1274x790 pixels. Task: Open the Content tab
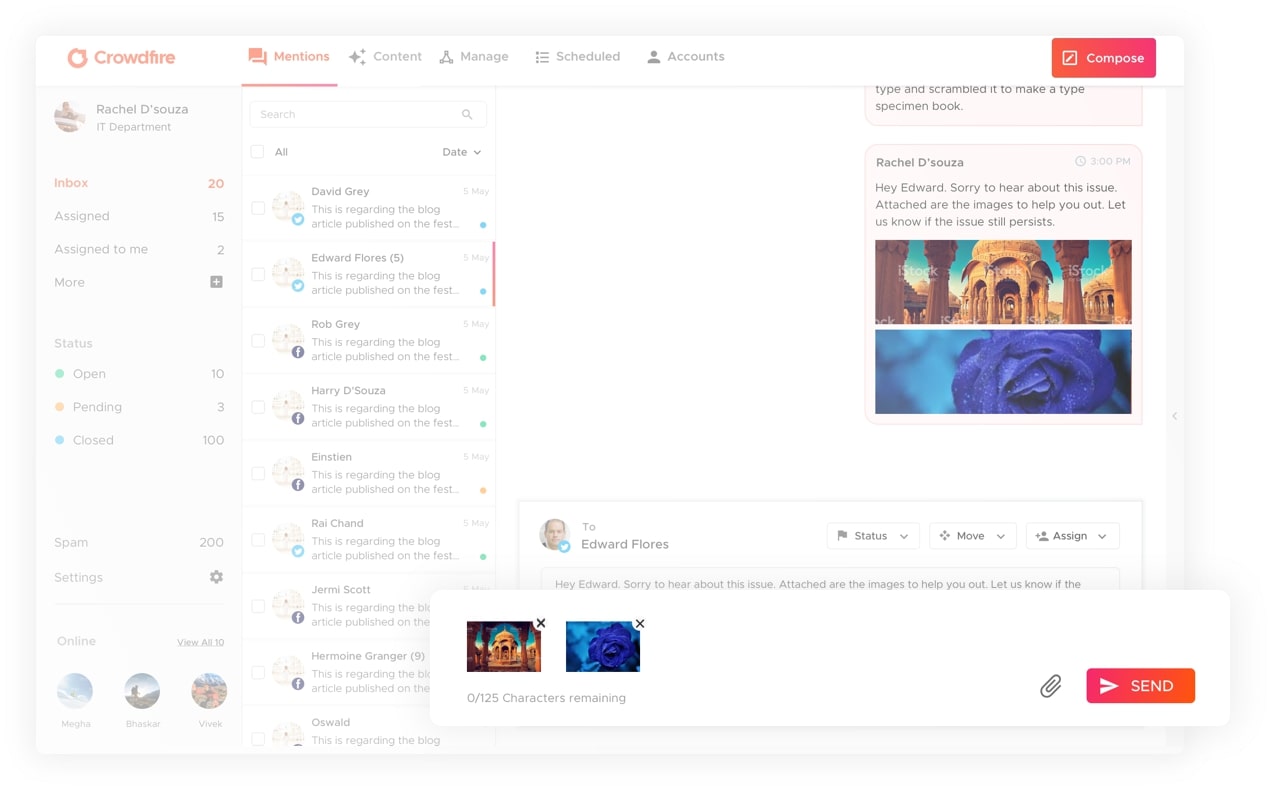(385, 57)
